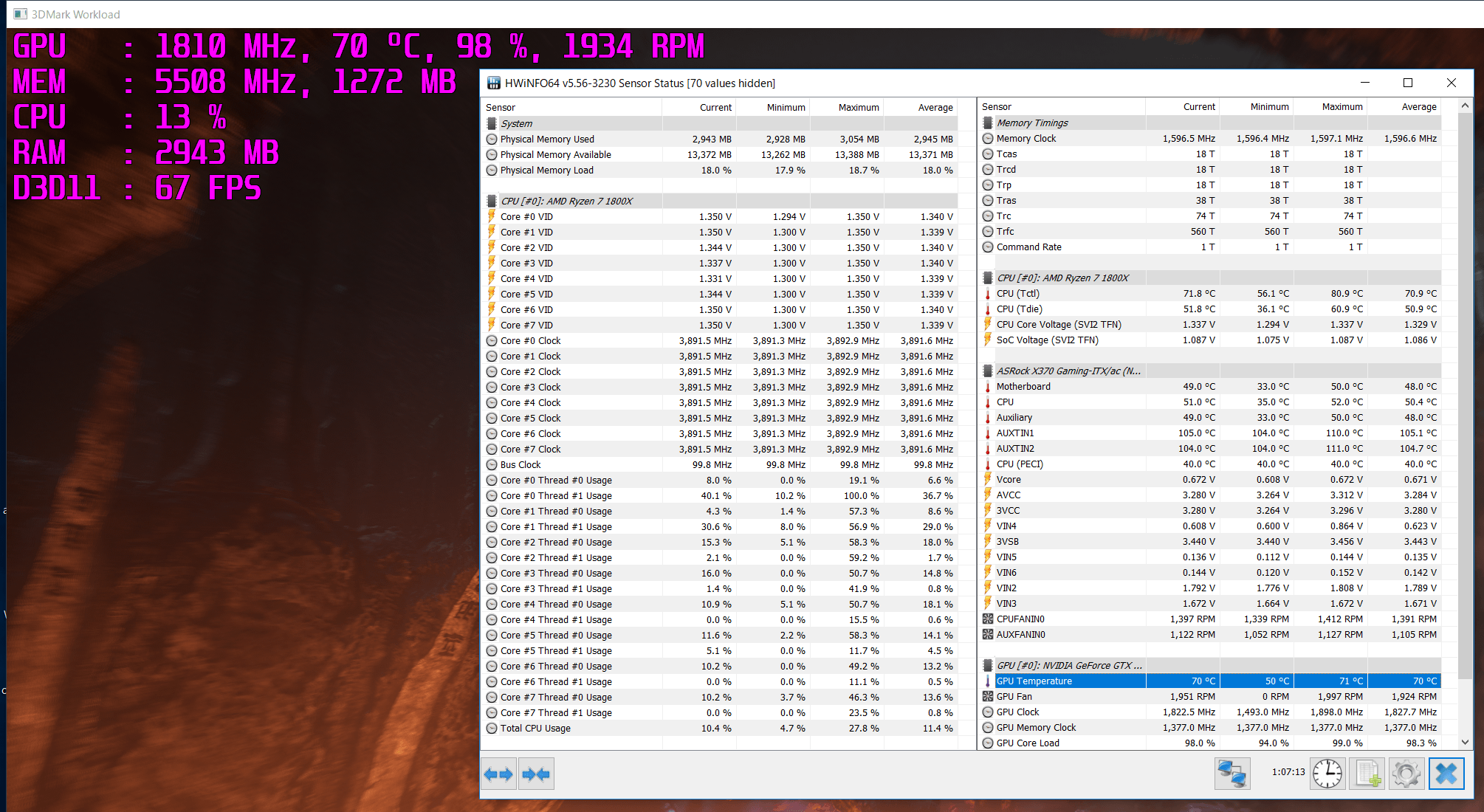Close sensors with the blue X icon
Image resolution: width=1484 pixels, height=812 pixels.
[1446, 774]
